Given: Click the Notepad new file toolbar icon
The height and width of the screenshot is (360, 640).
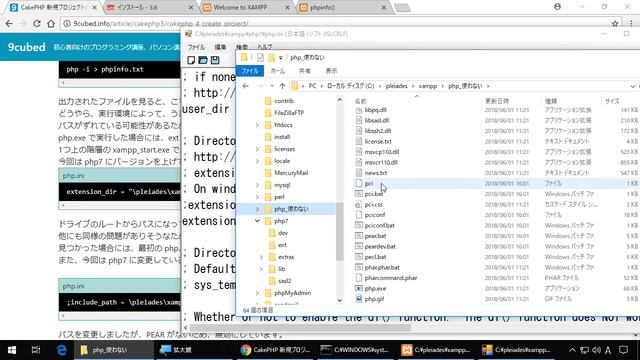Looking at the screenshot, I should click(191, 60).
